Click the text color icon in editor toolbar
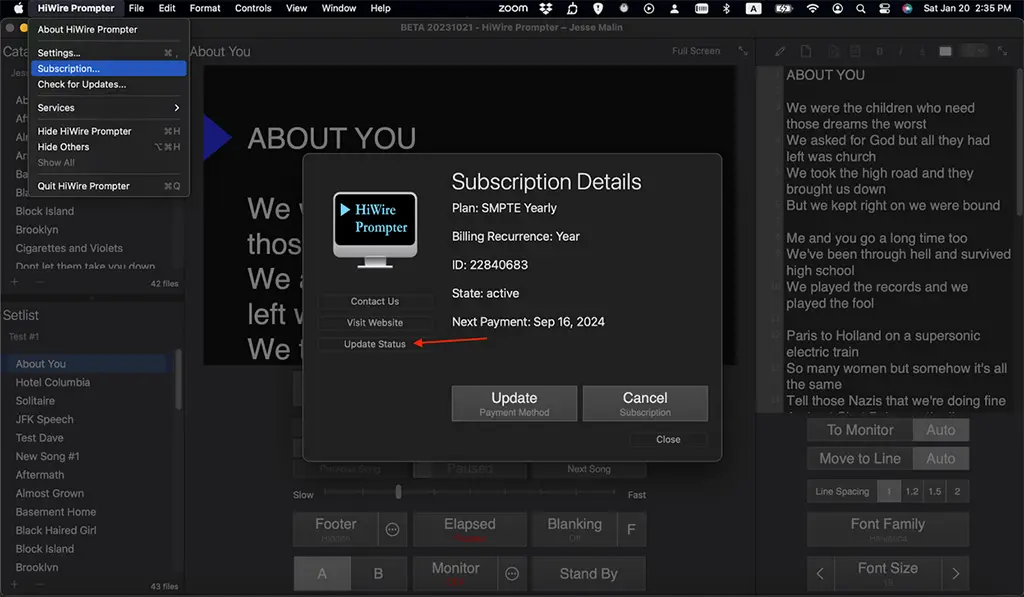 pos(921,51)
